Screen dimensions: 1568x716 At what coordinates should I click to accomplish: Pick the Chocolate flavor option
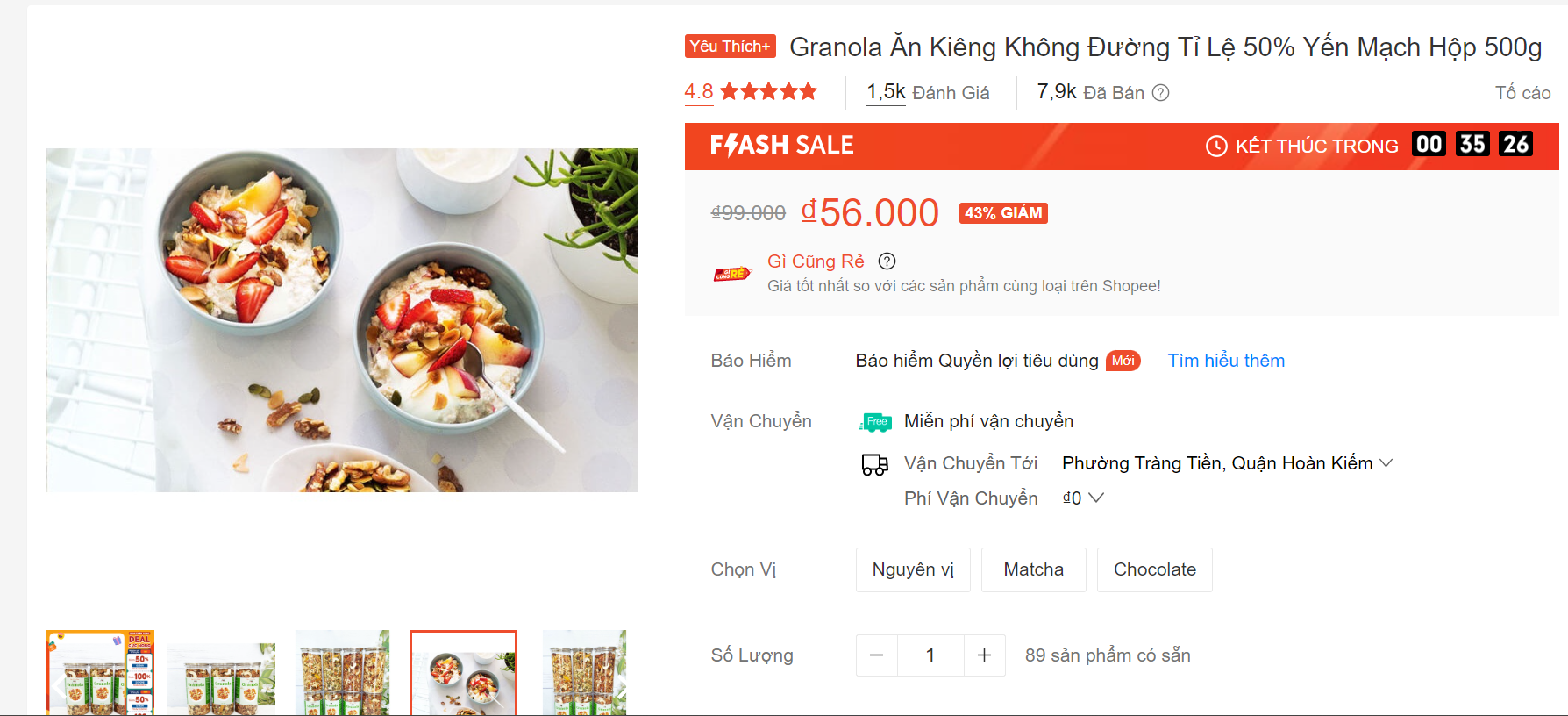pos(1154,570)
